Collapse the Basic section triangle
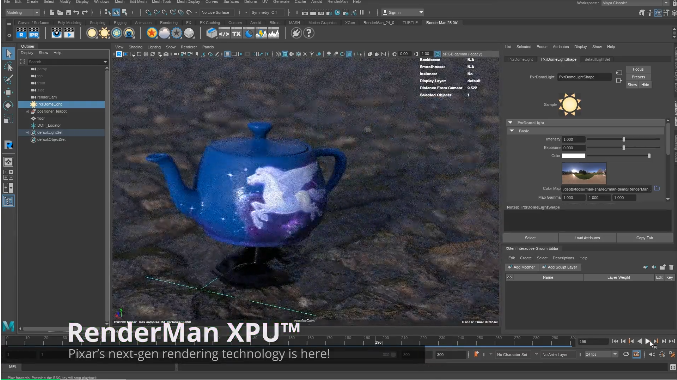The height and width of the screenshot is (380, 677). [x=512, y=130]
